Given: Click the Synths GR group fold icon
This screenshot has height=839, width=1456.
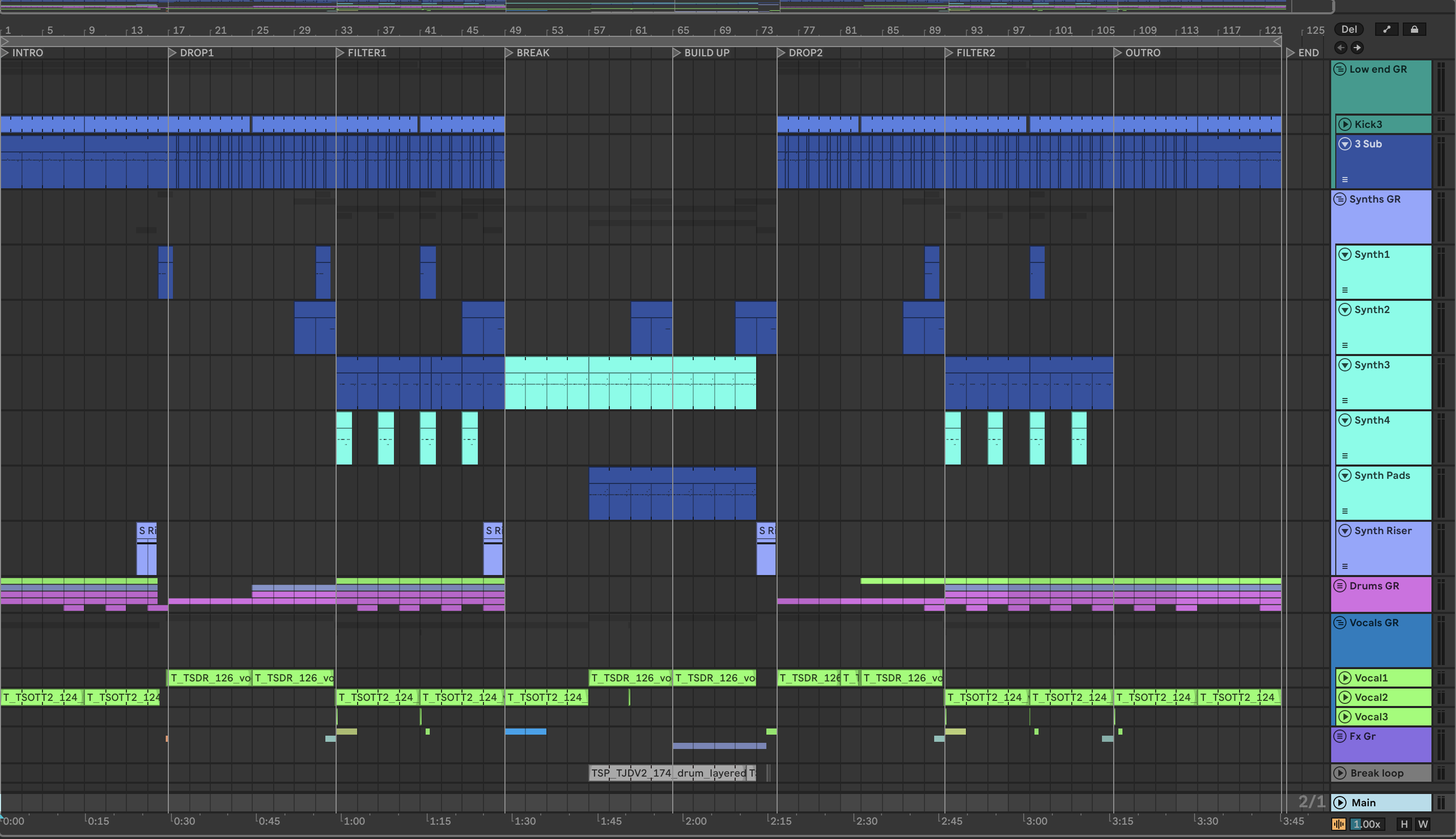Looking at the screenshot, I should (1340, 200).
